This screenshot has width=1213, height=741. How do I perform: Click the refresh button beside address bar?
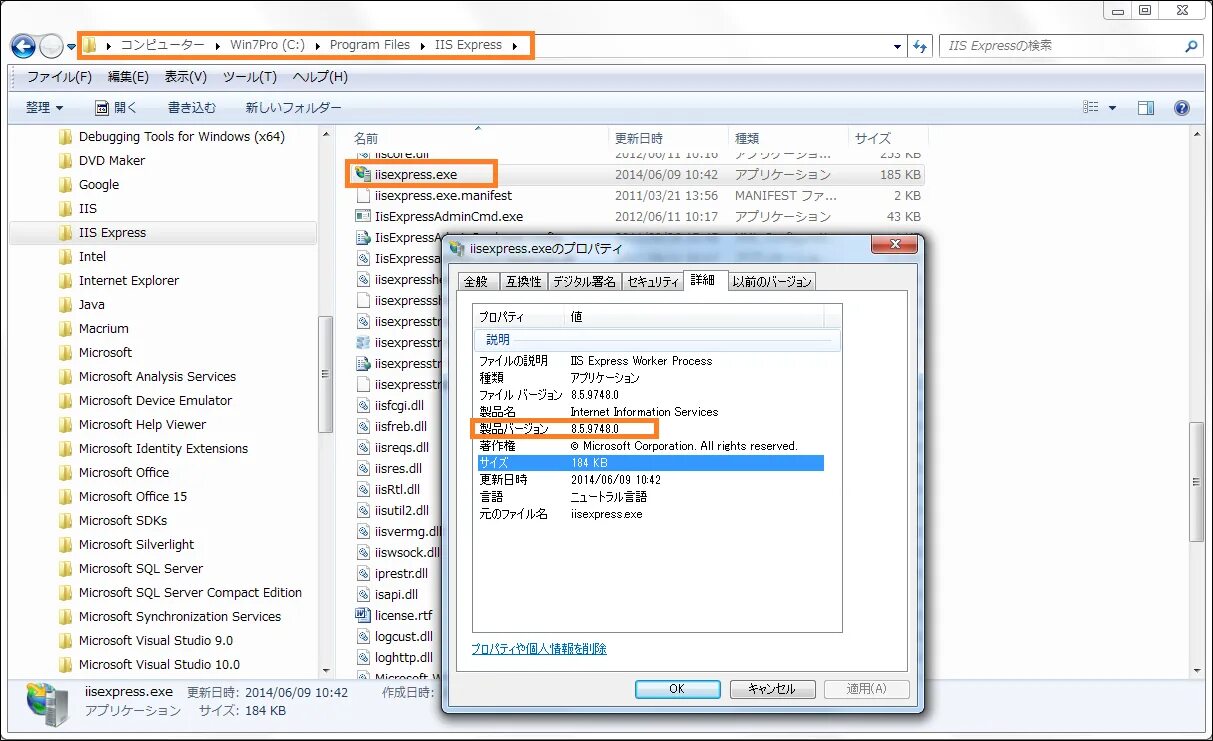point(920,46)
